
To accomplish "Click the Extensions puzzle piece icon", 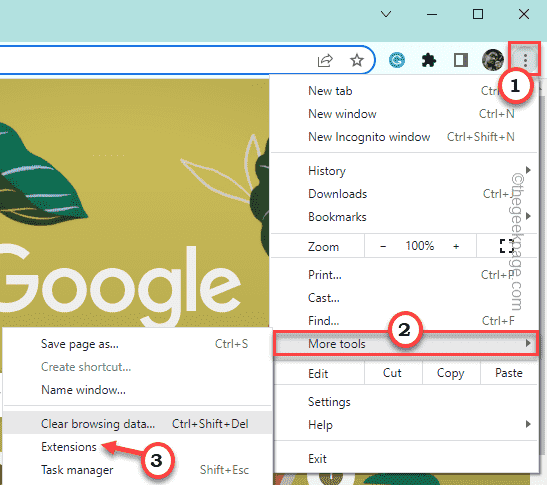I will click(x=428, y=60).
